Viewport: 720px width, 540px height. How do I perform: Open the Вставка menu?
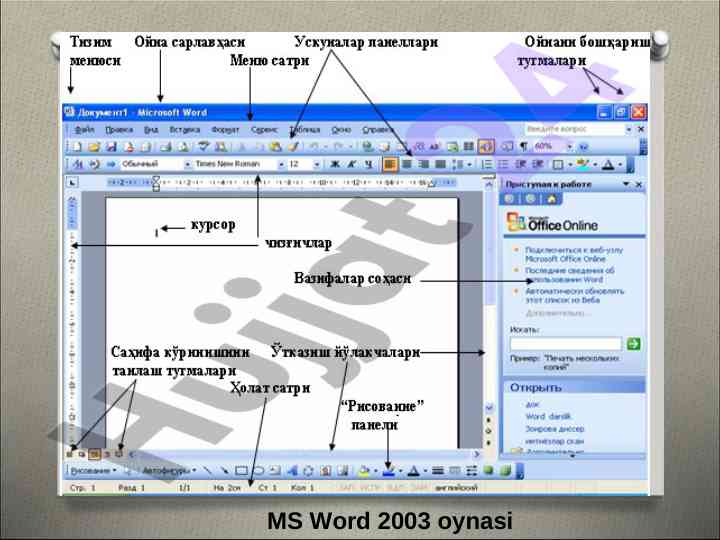point(185,130)
